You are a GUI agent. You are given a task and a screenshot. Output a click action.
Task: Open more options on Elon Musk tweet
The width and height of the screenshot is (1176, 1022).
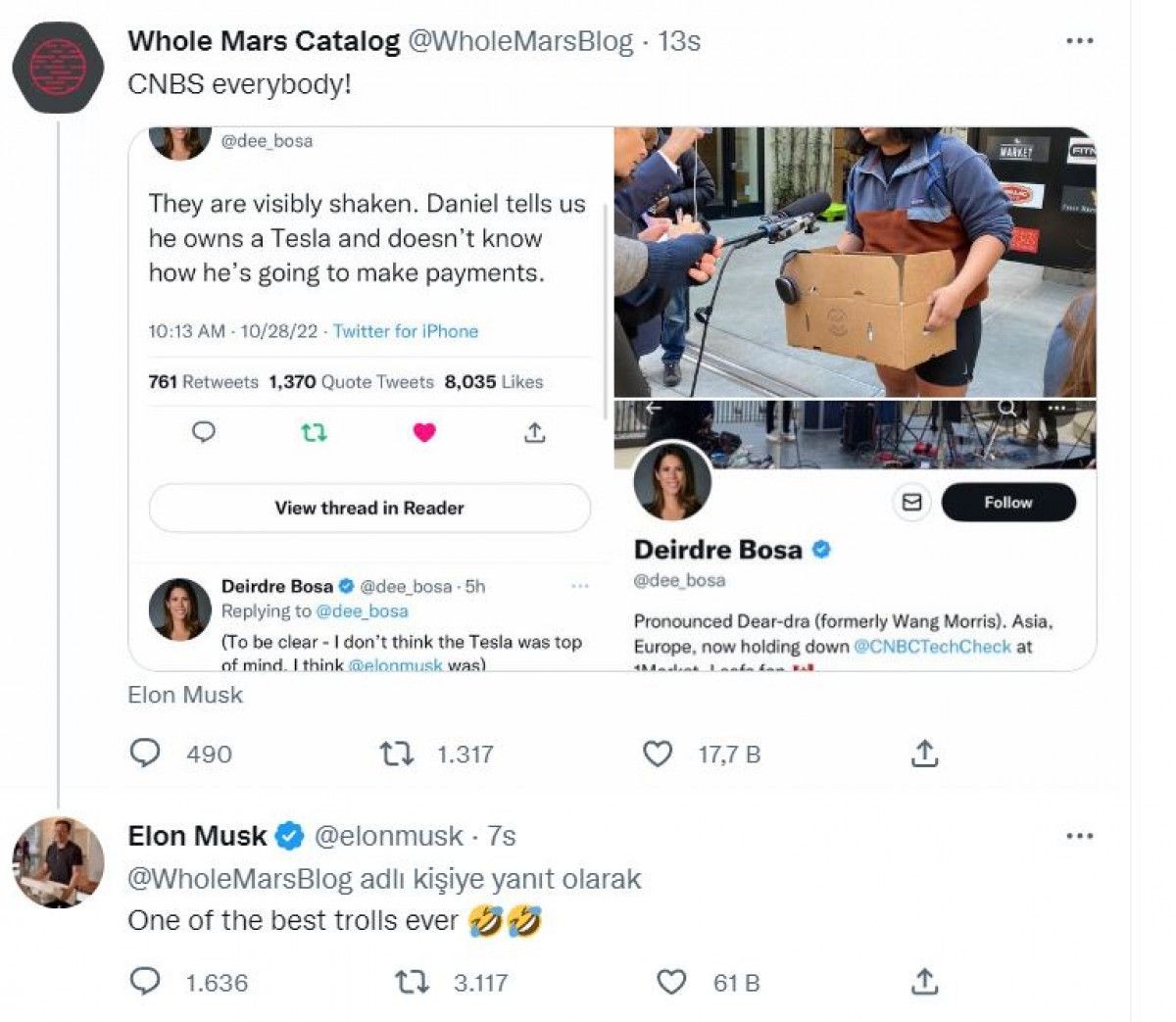click(x=1079, y=836)
